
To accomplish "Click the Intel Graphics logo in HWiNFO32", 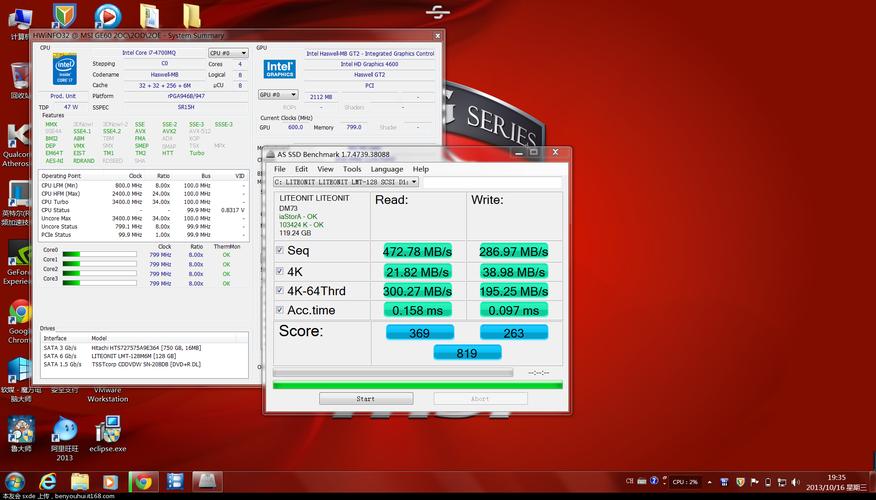I will pyautogui.click(x=279, y=69).
